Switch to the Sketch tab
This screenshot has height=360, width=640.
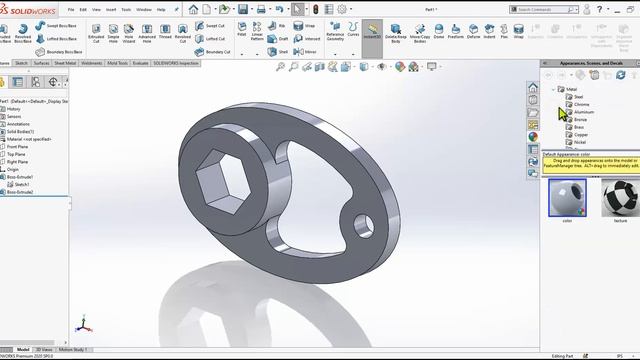[21, 63]
